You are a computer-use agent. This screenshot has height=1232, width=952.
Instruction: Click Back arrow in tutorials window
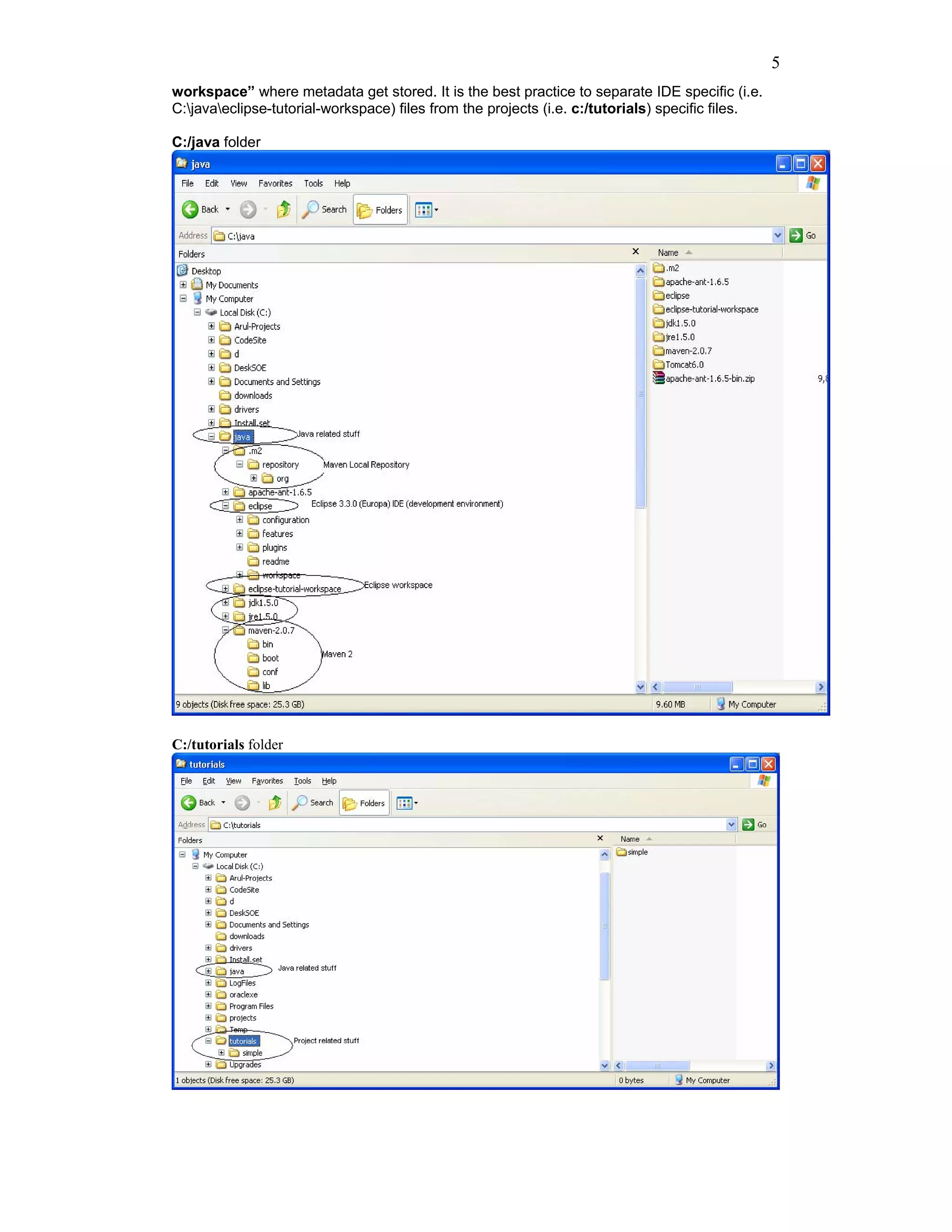point(188,803)
